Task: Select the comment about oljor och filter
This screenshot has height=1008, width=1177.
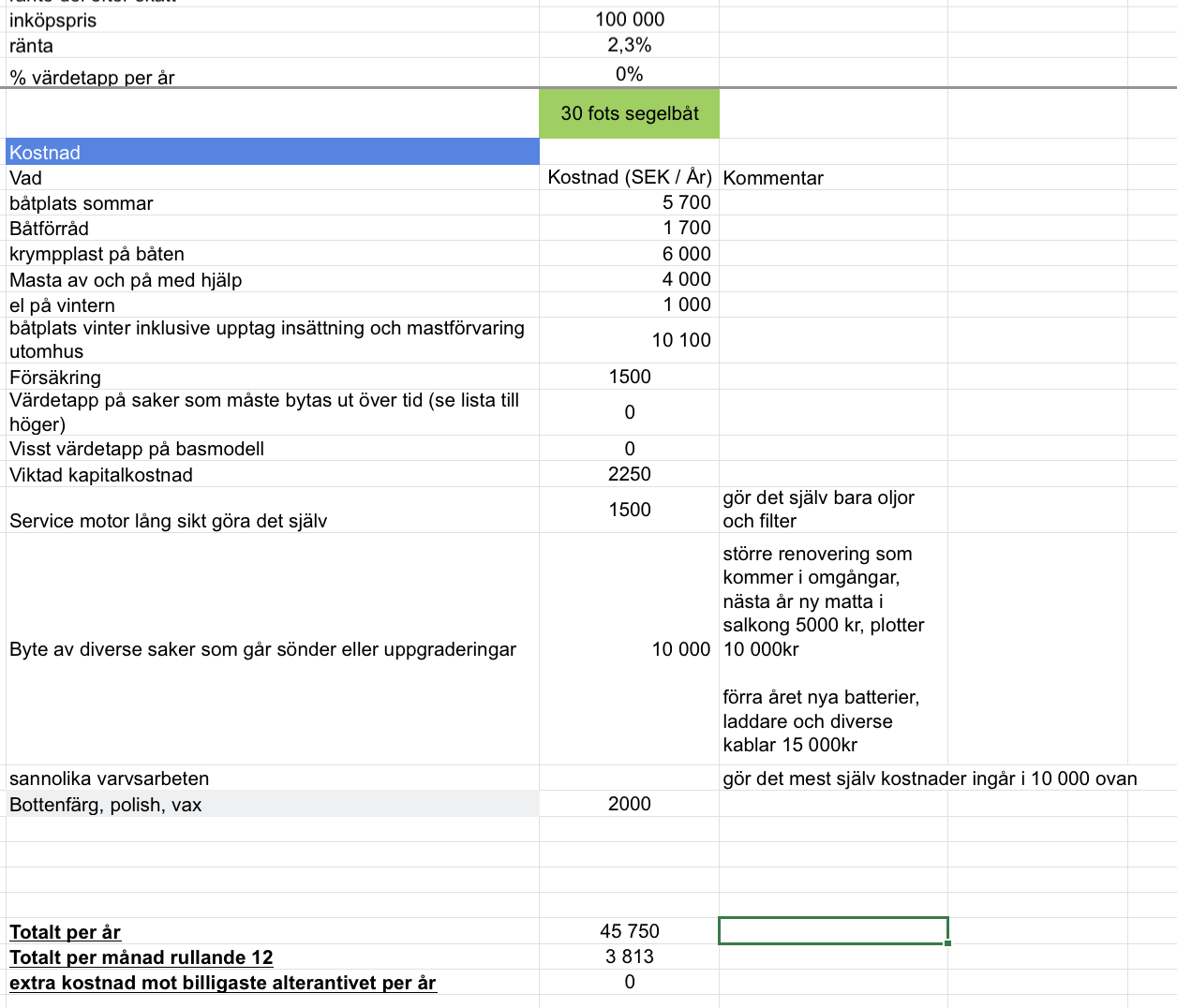Action: click(x=818, y=510)
